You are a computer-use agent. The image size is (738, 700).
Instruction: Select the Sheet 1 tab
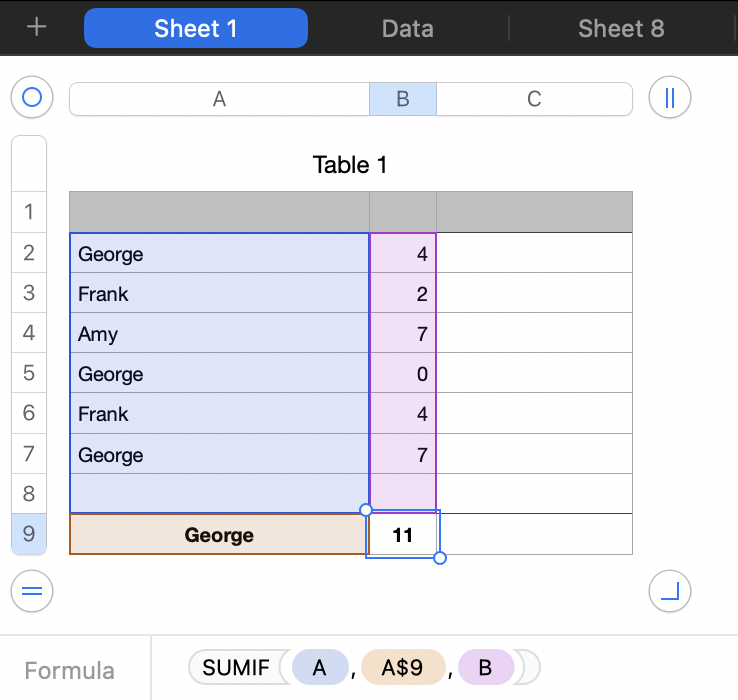tap(196, 28)
